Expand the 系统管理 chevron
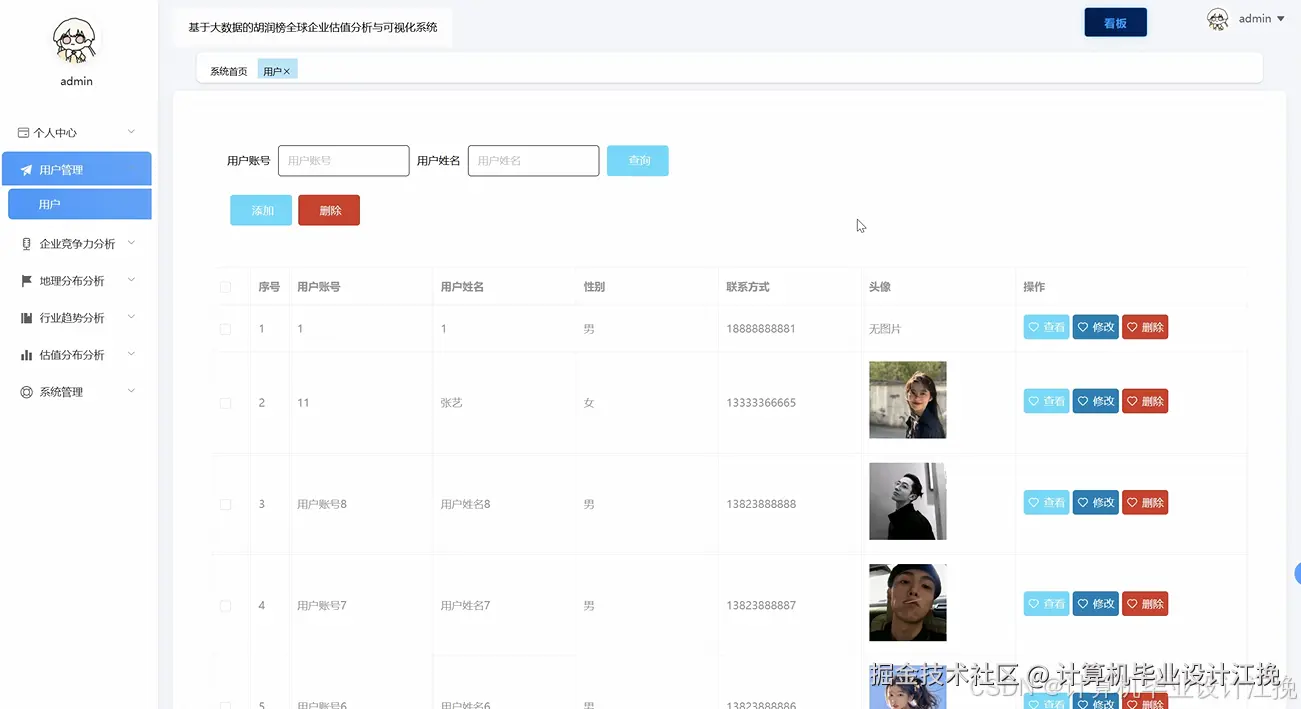The image size is (1301, 709). coord(131,391)
